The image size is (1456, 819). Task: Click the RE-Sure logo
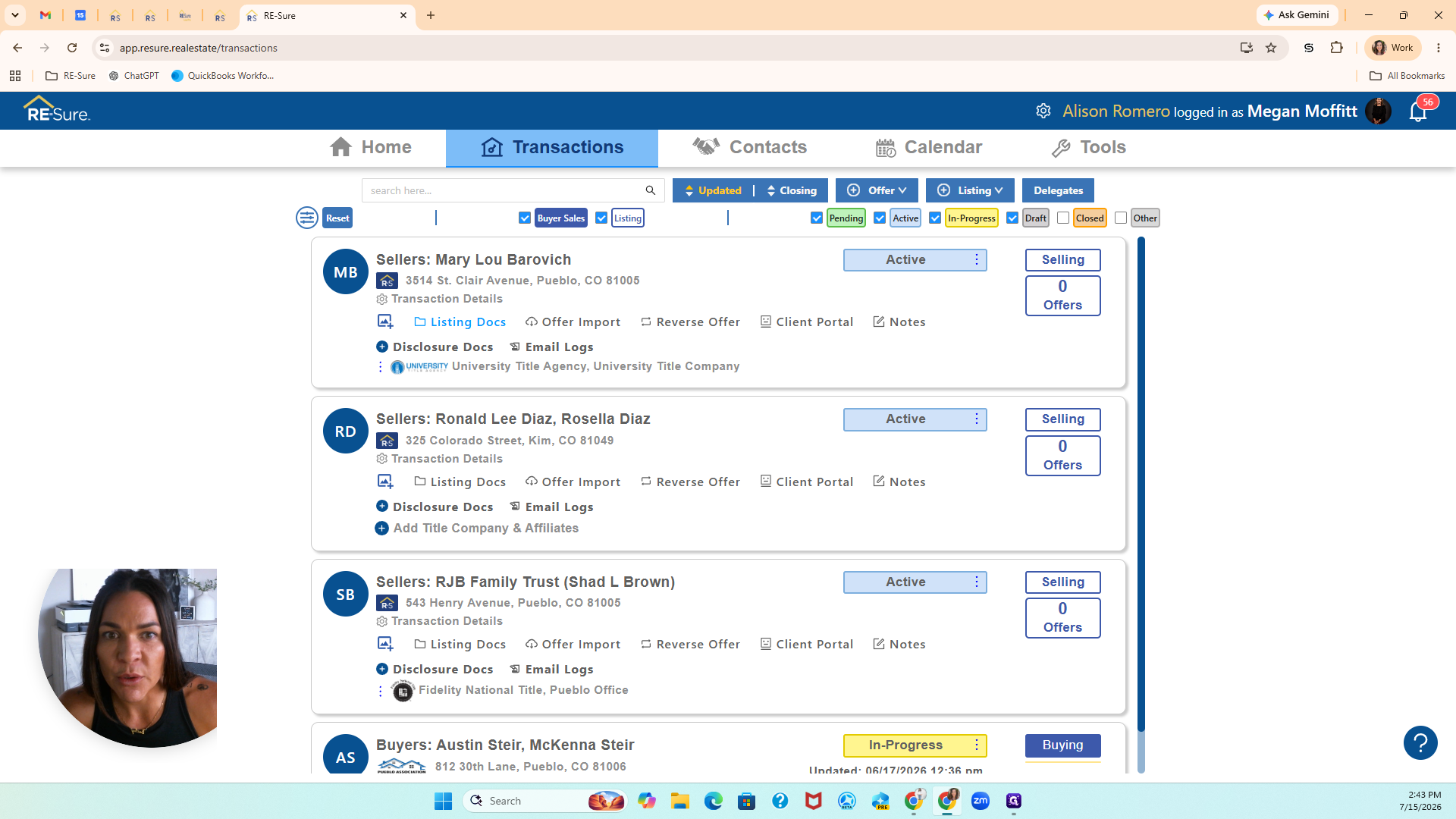point(57,110)
